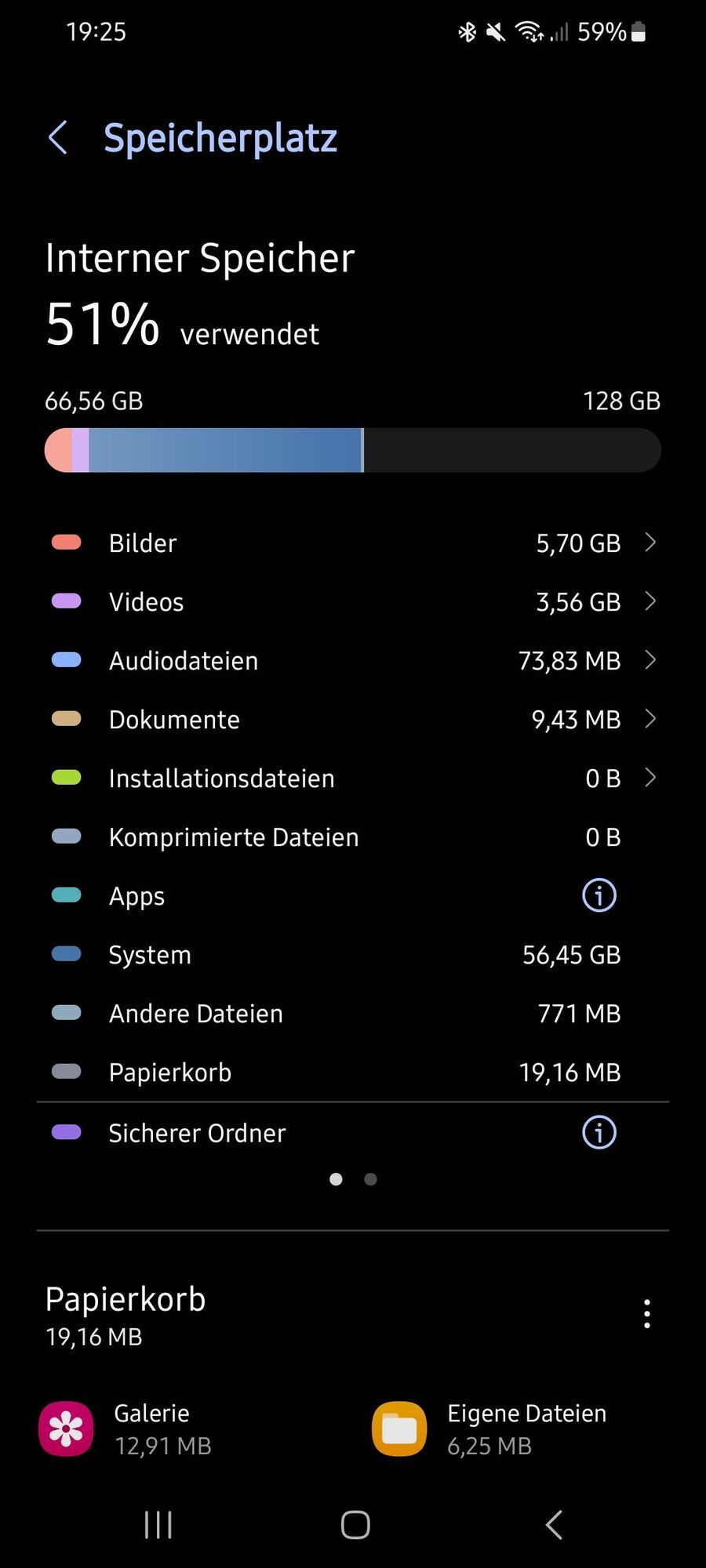The image size is (706, 1568).
Task: Tap the Android home button
Action: click(x=355, y=1525)
